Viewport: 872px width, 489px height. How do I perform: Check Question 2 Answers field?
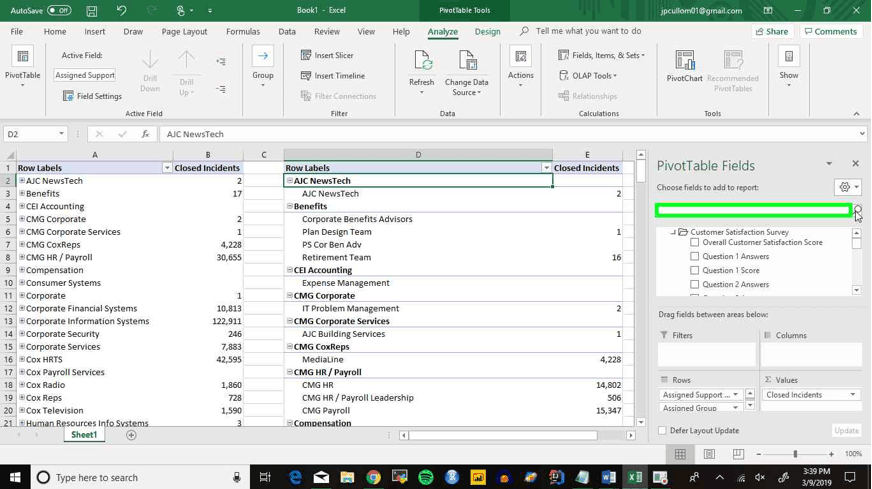[x=695, y=284]
